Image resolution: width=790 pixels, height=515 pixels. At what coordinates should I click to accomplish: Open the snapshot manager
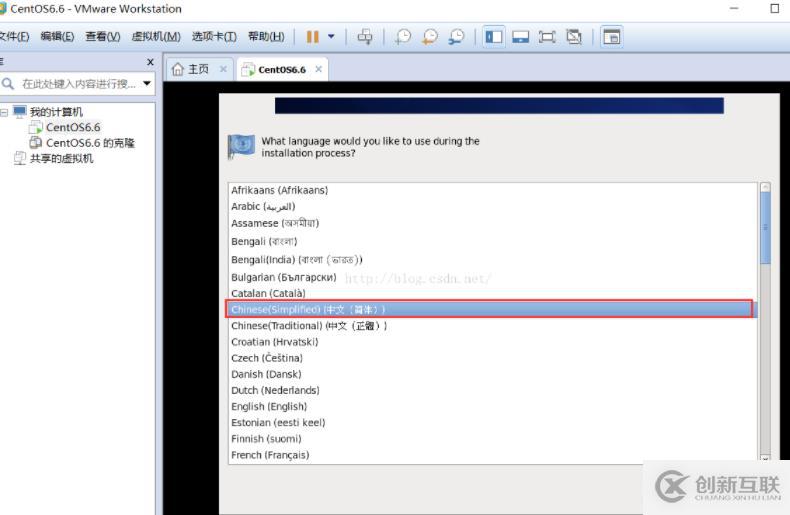coord(456,37)
